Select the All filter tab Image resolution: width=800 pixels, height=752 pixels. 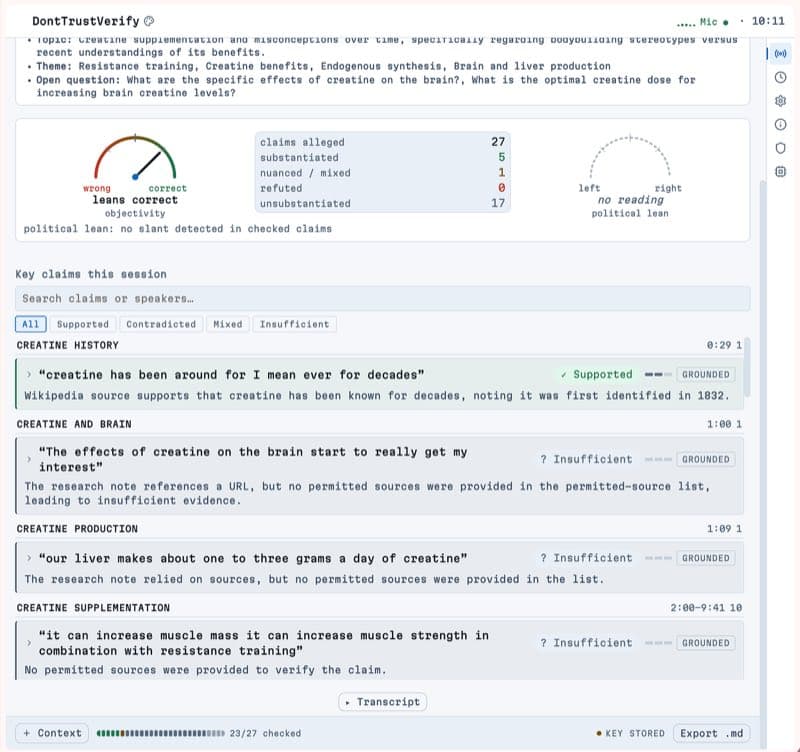pos(31,324)
